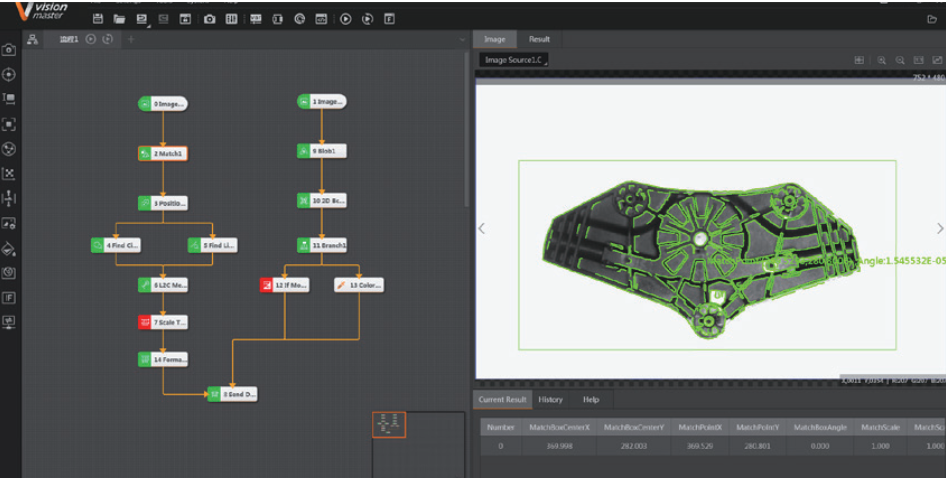Select the 9 Blob1 node
The height and width of the screenshot is (478, 946).
(322, 151)
